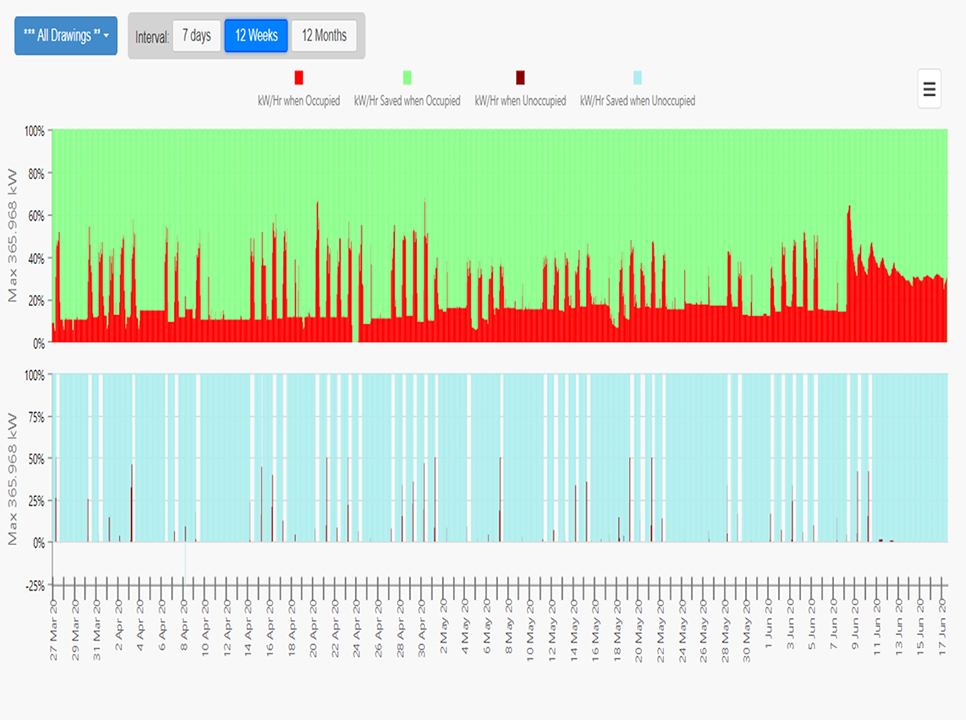Open the hamburger chart context menu

[929, 89]
